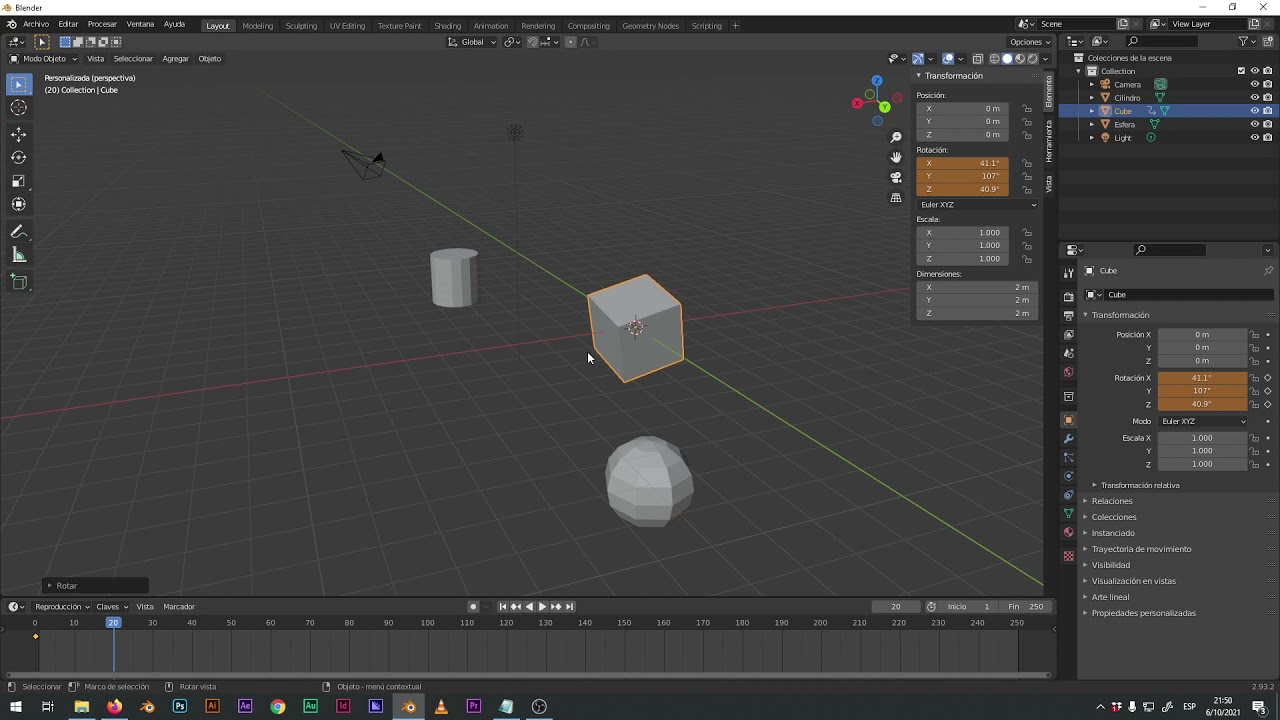Play the animation forward

542,607
